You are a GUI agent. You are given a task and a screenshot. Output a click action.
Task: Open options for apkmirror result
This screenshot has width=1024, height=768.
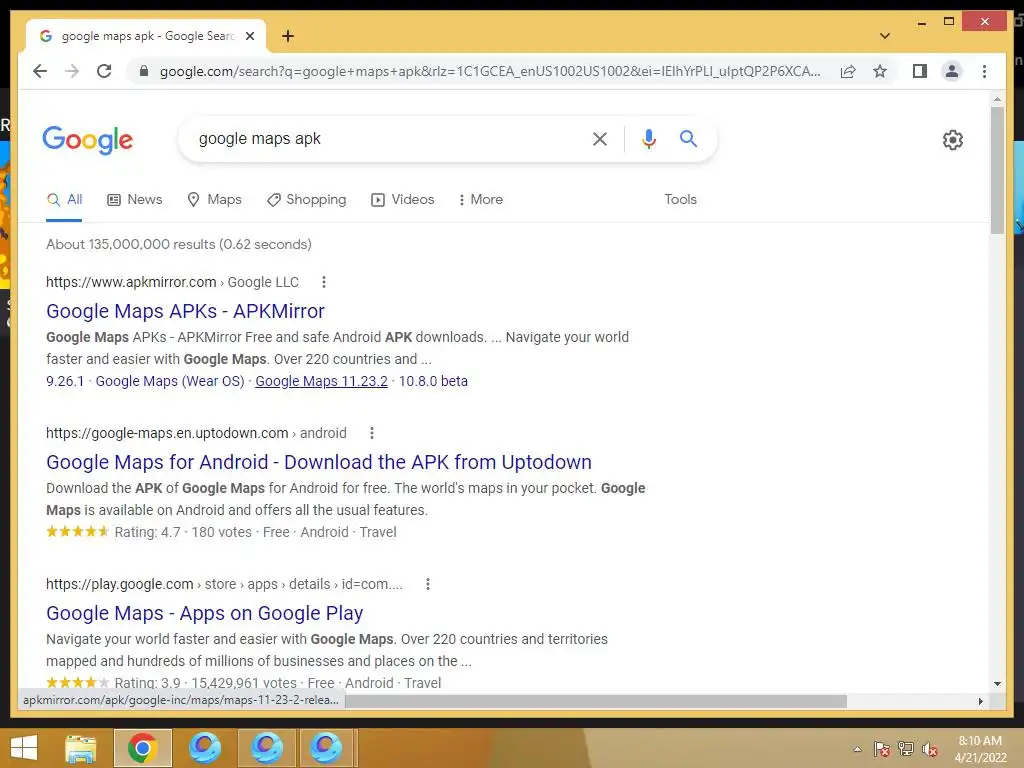pos(324,282)
